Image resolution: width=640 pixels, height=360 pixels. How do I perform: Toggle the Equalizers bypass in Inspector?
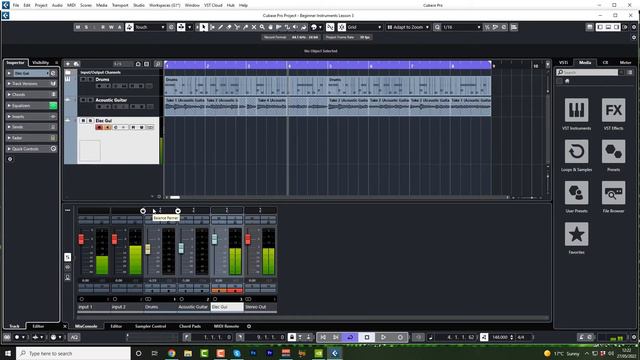click(53, 106)
